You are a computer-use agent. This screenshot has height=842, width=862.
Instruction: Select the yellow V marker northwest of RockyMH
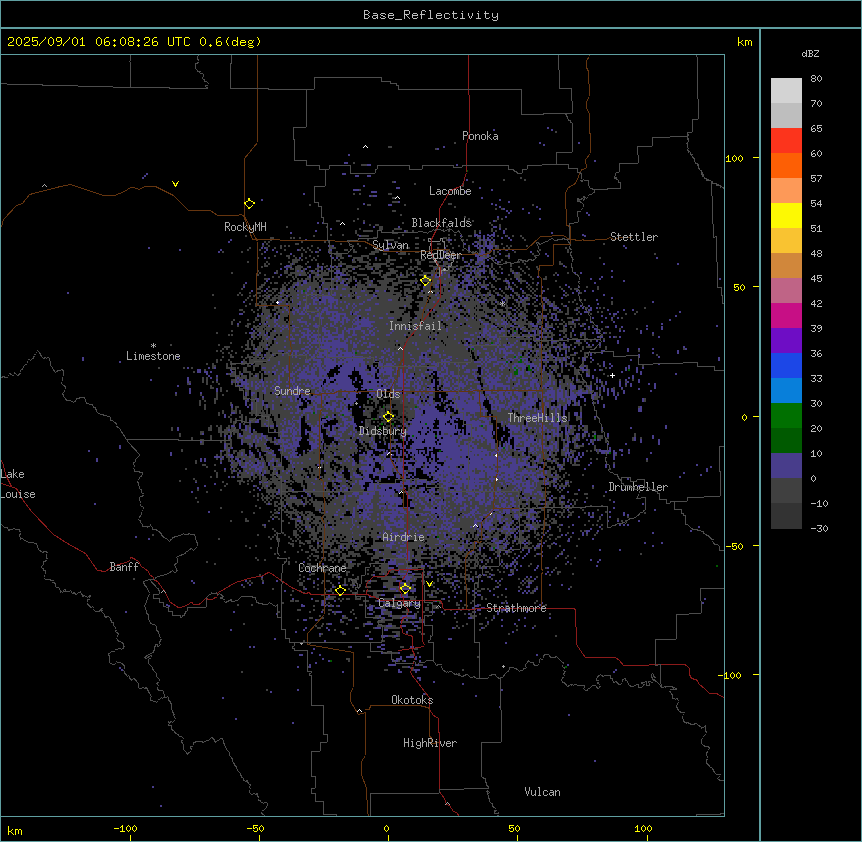(175, 184)
